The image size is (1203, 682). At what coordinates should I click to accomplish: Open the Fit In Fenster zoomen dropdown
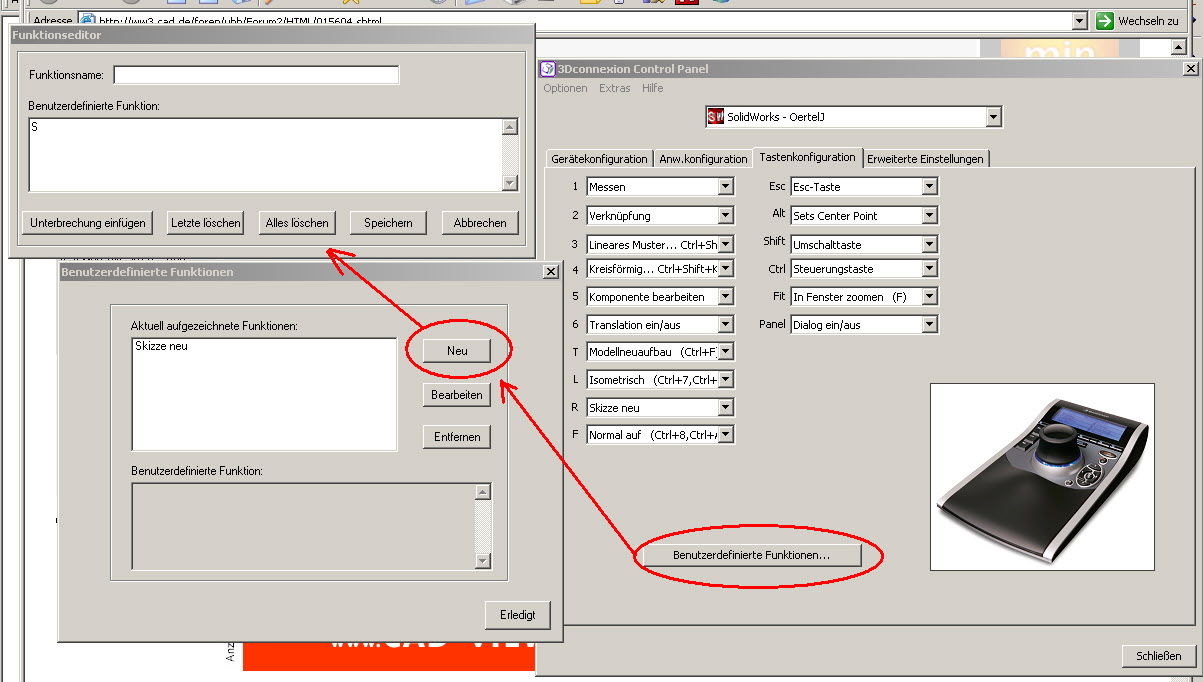point(929,297)
